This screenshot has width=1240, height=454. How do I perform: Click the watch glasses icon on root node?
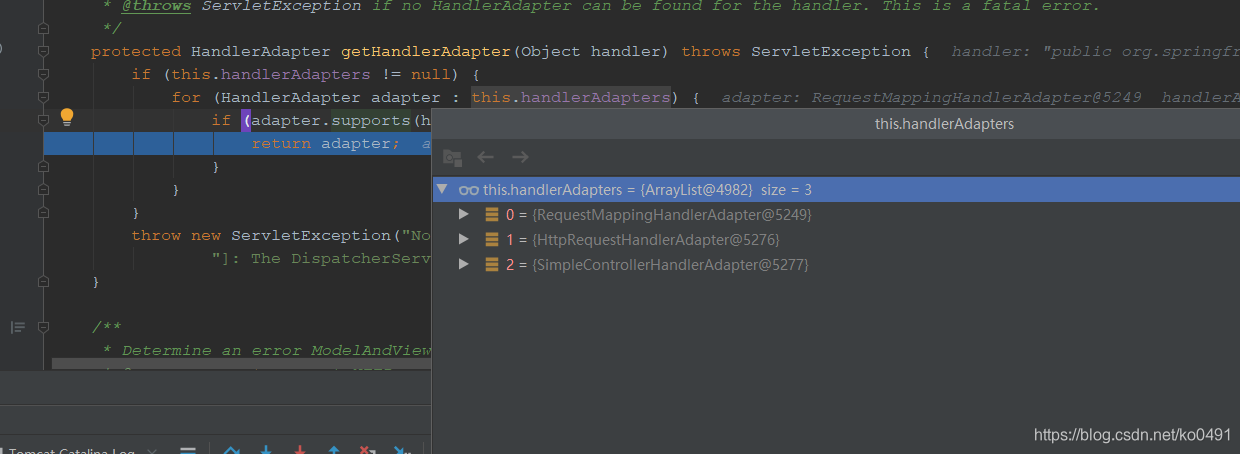467,190
